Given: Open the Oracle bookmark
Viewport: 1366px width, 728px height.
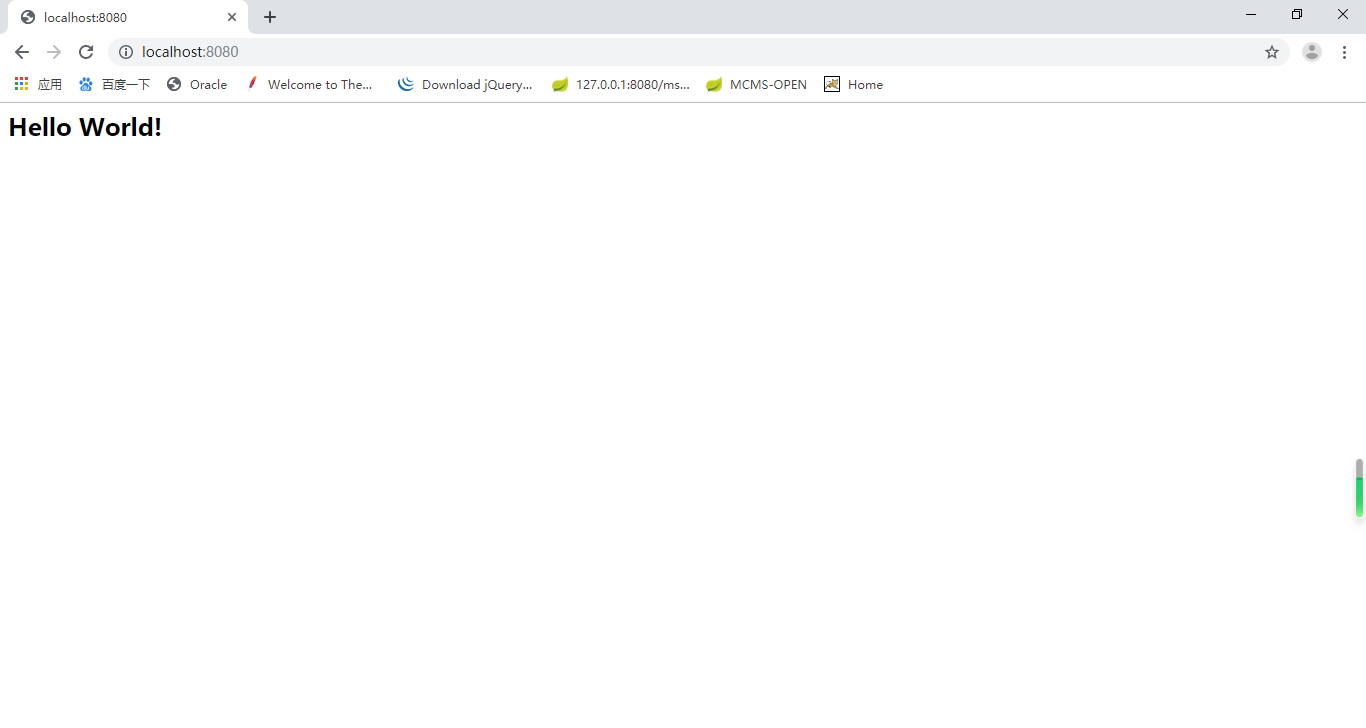Looking at the screenshot, I should point(197,84).
